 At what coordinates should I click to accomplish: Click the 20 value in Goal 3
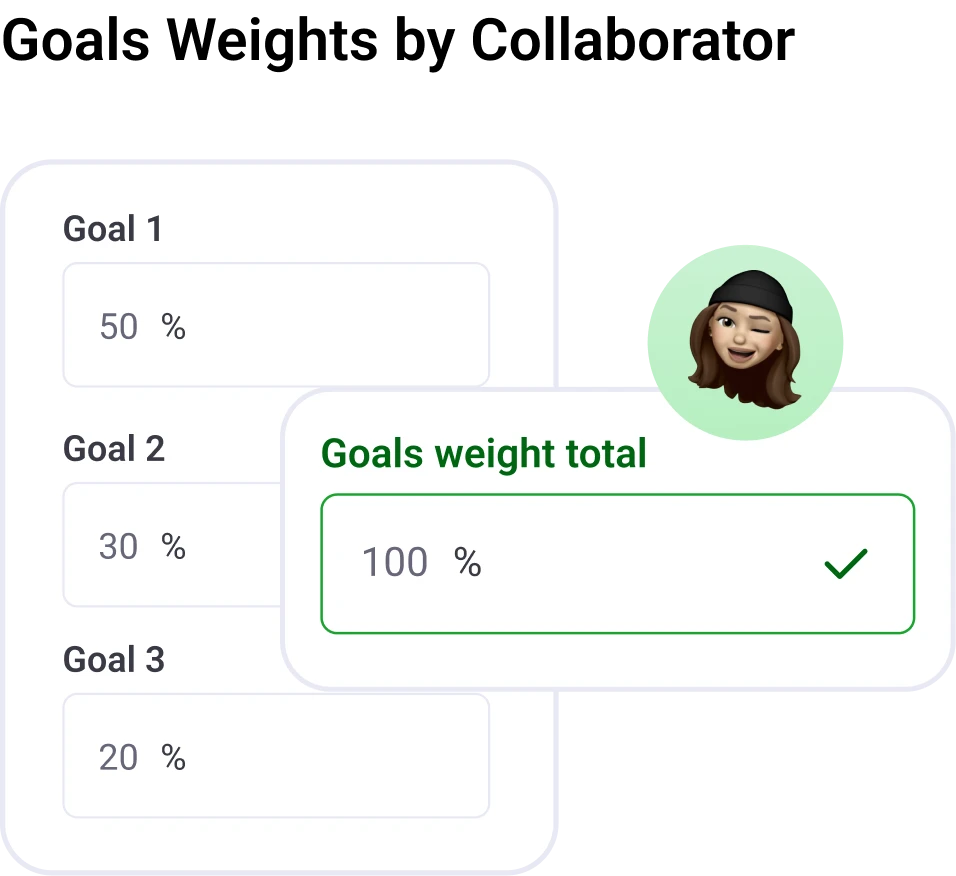[x=118, y=758]
